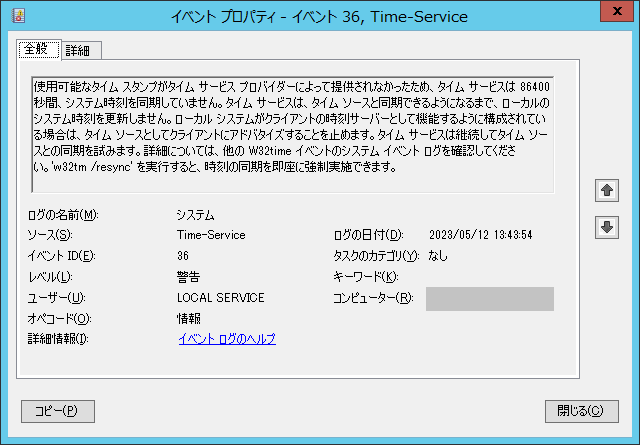Screen dimensions: 640x445
Task: Click the キーワード(K) label
Action: coord(366,277)
